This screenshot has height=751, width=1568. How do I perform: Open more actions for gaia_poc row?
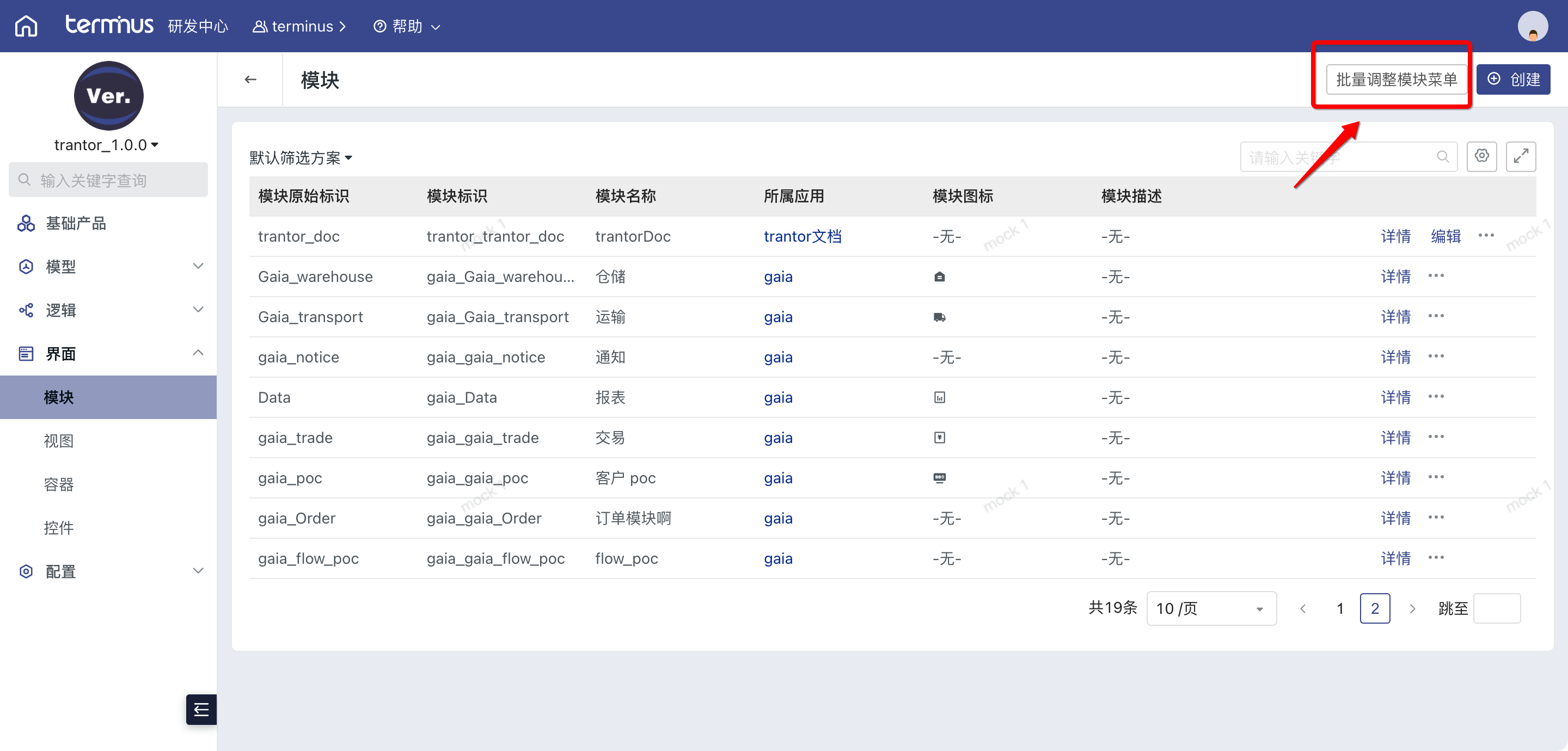coord(1436,477)
